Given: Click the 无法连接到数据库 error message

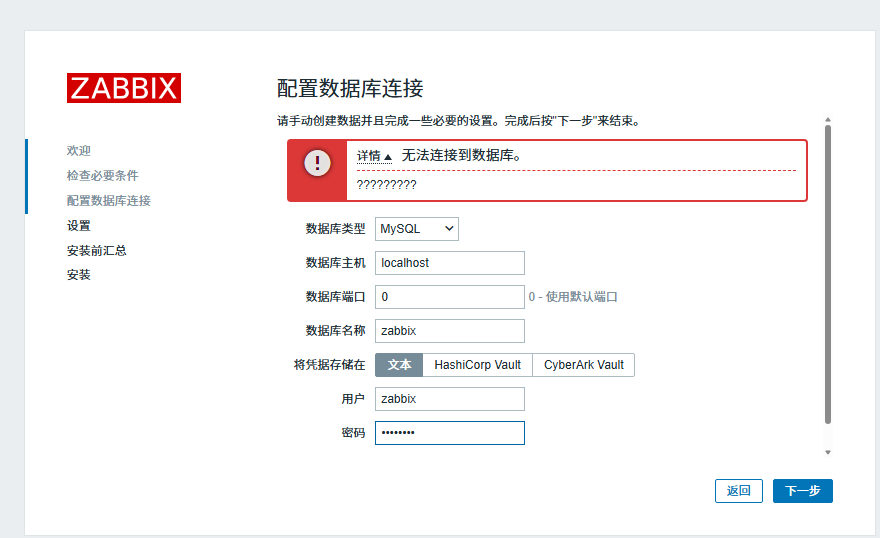Looking at the screenshot, I should pos(461,155).
